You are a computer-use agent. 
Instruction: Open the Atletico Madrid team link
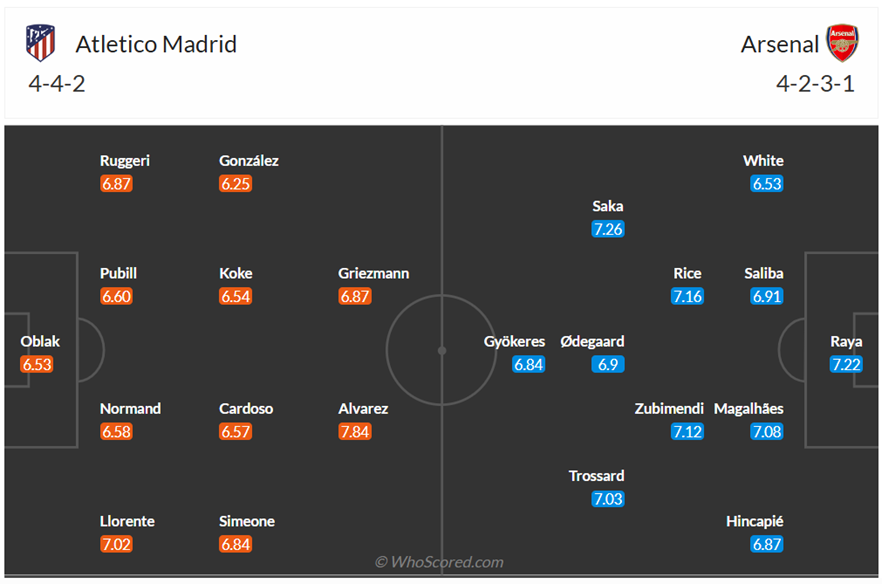point(156,44)
